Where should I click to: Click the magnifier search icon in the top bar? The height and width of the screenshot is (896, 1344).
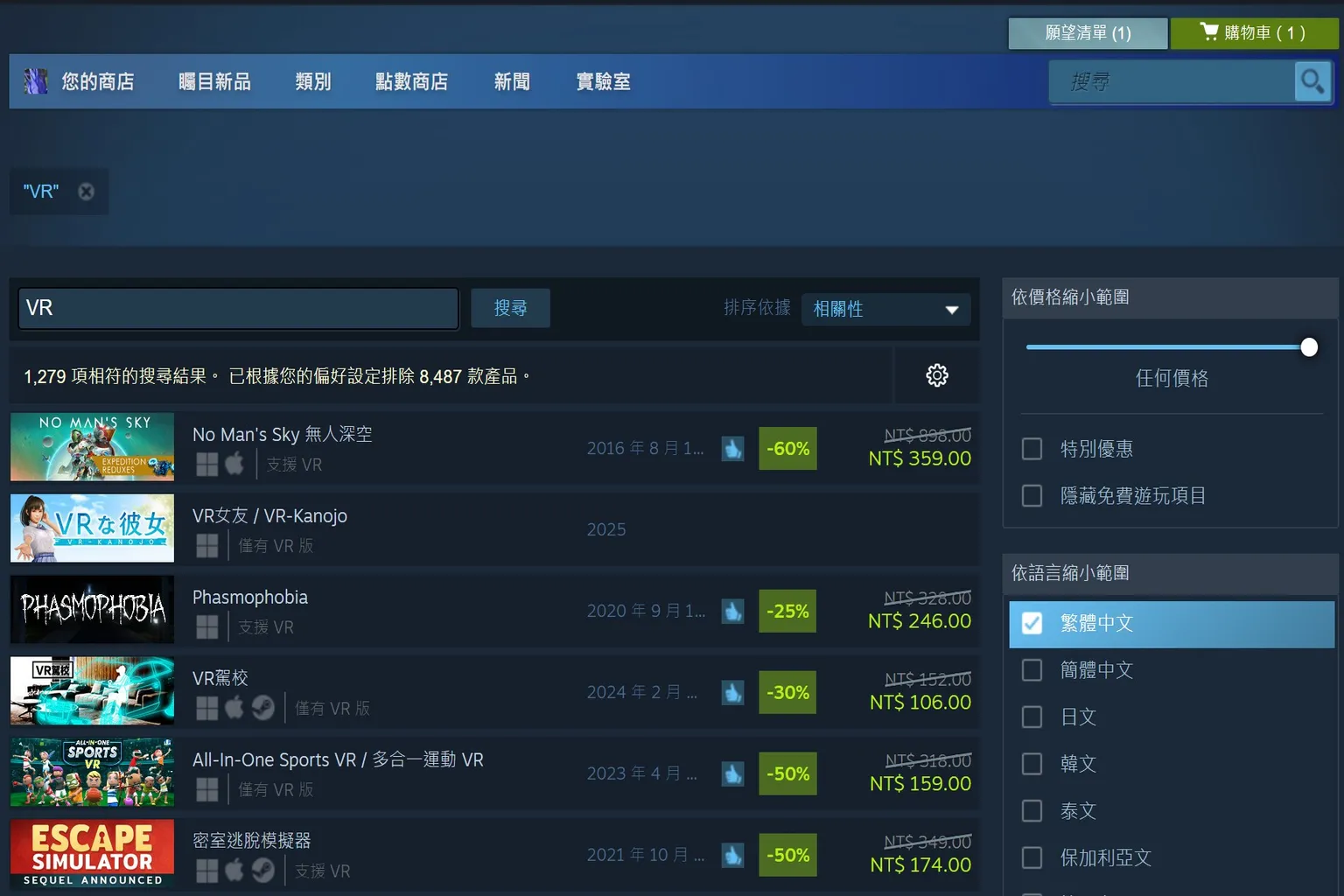[x=1312, y=82]
